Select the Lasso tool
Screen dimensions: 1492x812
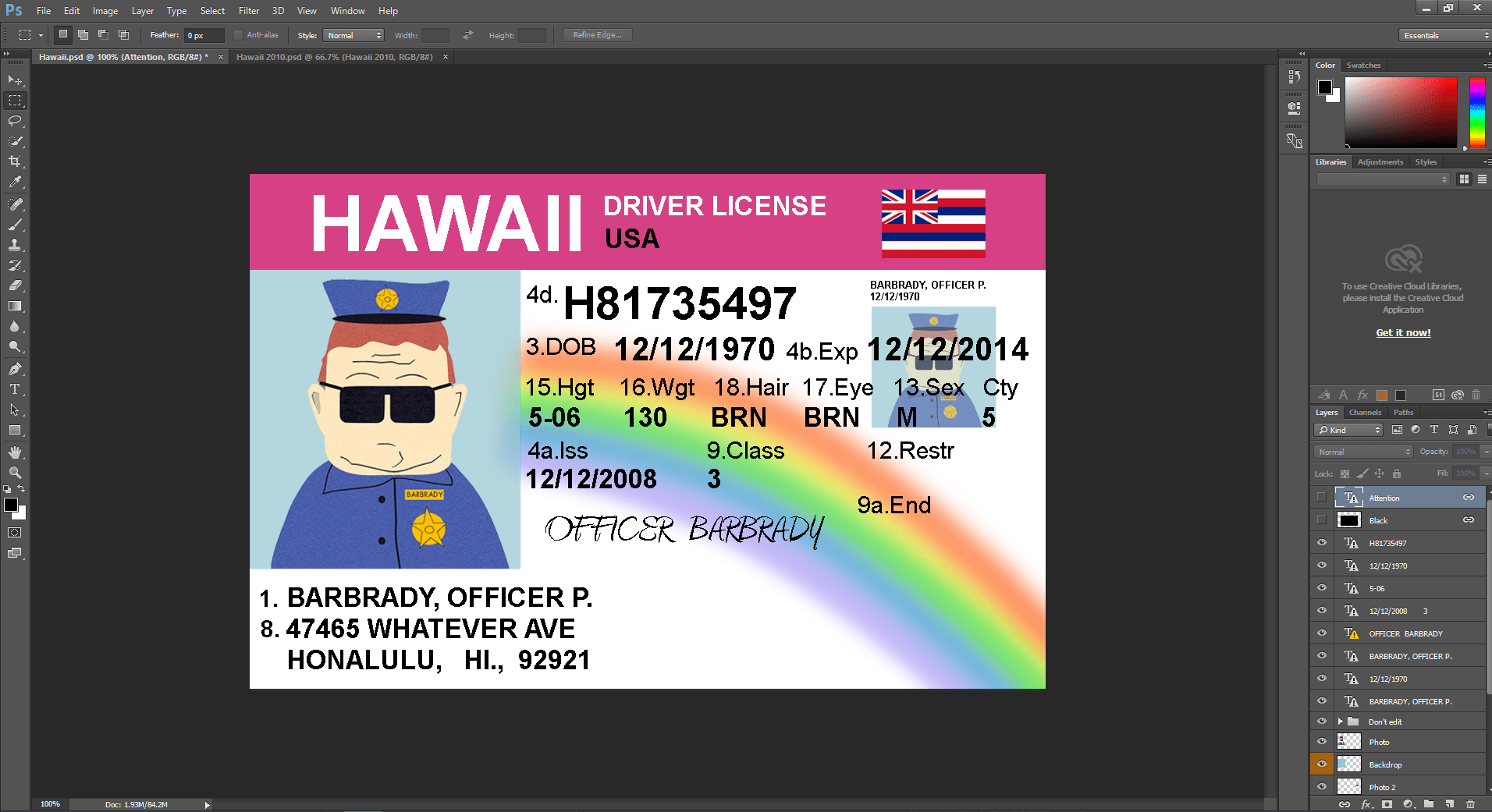click(x=14, y=121)
